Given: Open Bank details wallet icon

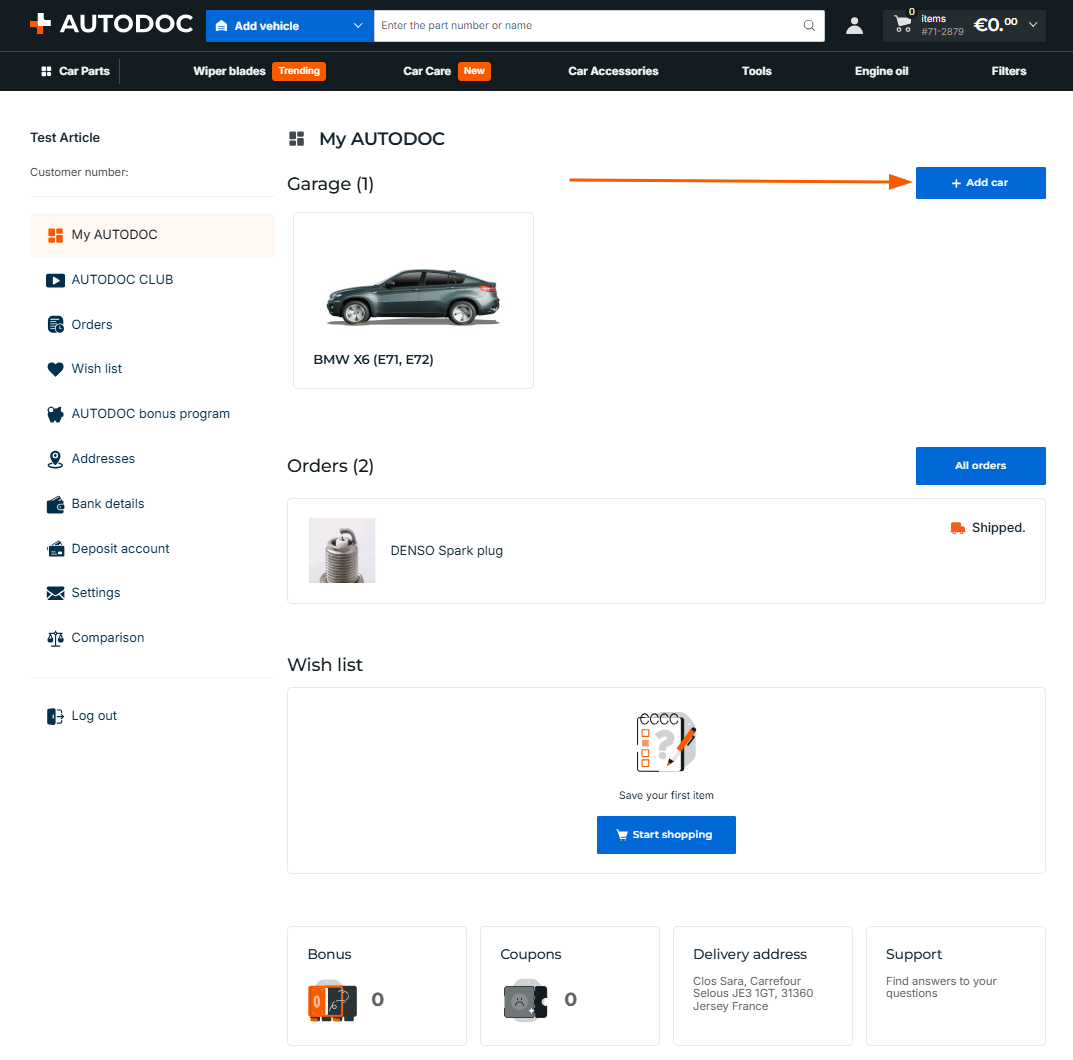Looking at the screenshot, I should pos(55,504).
